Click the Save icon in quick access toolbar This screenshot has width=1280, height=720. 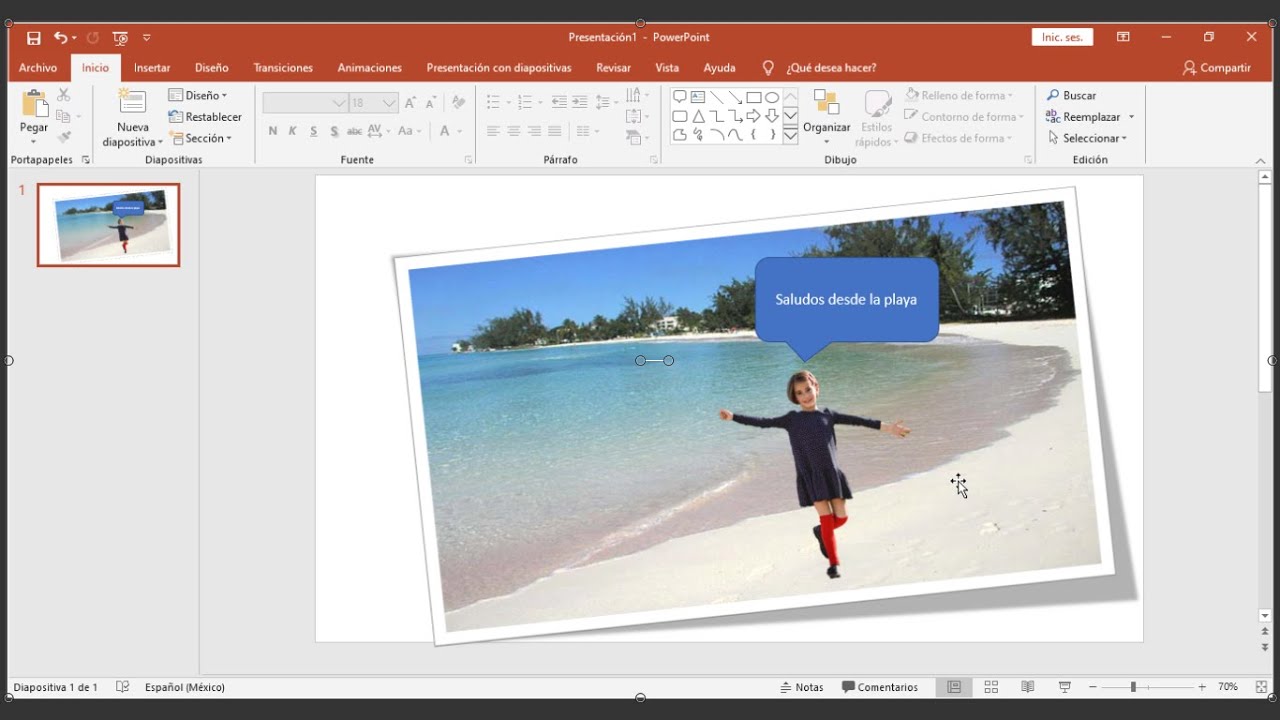[34, 38]
